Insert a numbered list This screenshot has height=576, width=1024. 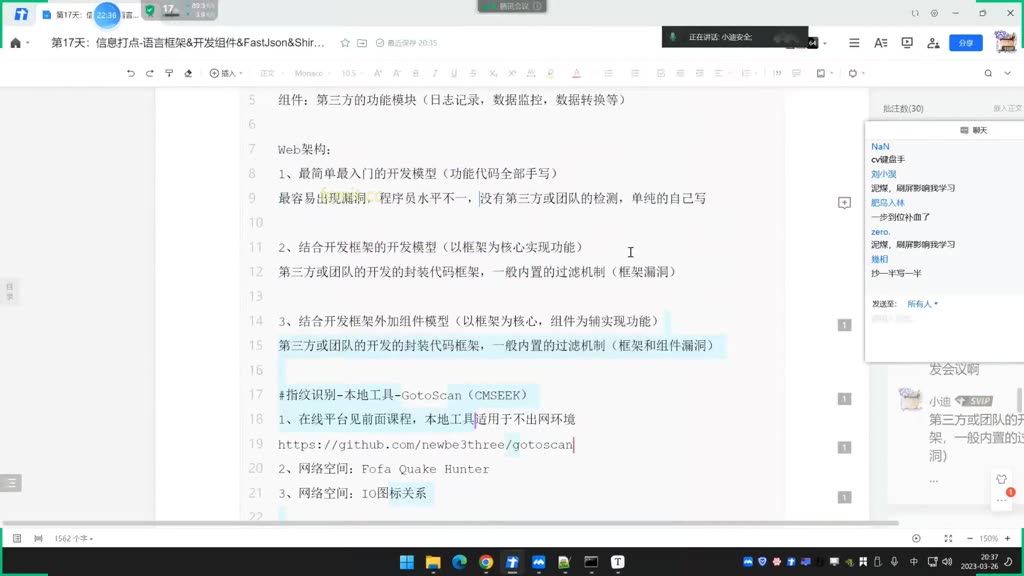[x=635, y=73]
